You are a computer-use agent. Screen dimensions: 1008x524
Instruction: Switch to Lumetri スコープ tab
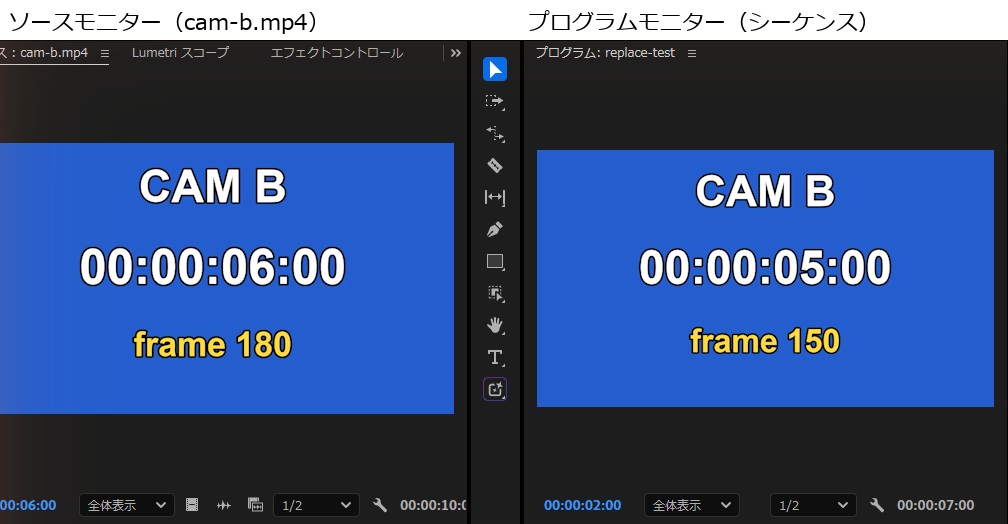pos(180,53)
